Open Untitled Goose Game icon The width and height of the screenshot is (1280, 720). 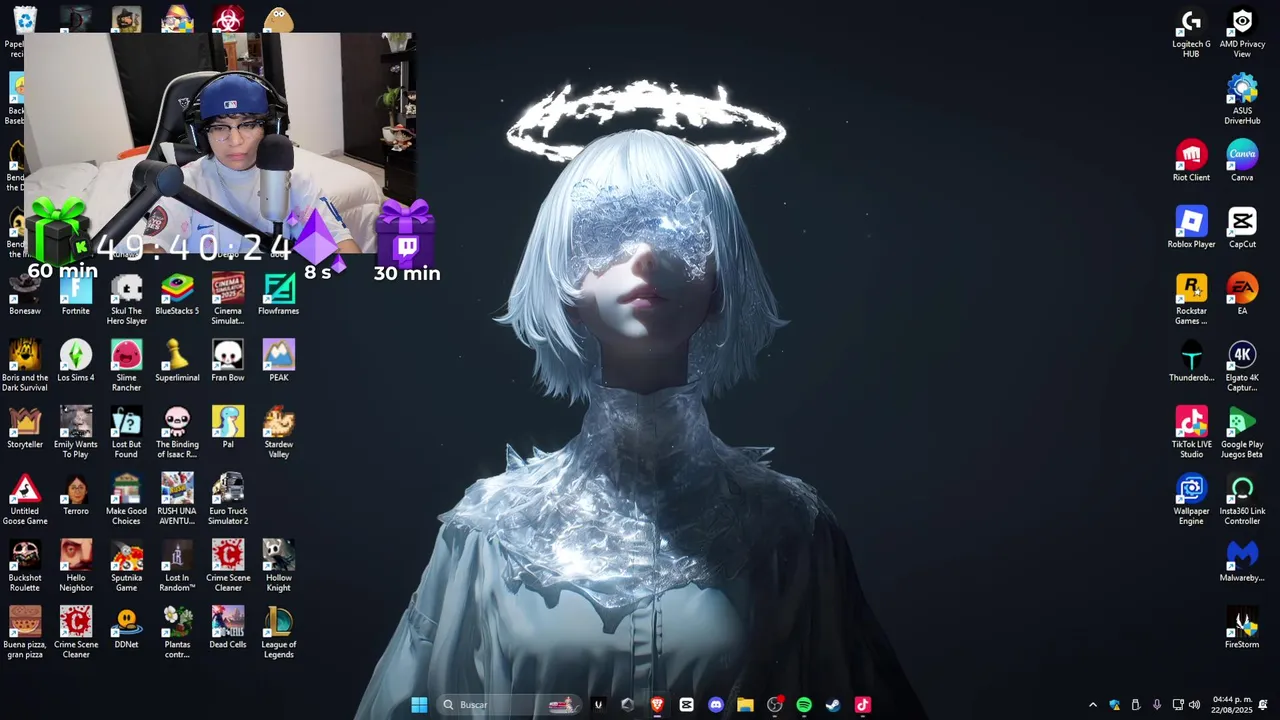pyautogui.click(x=25, y=499)
